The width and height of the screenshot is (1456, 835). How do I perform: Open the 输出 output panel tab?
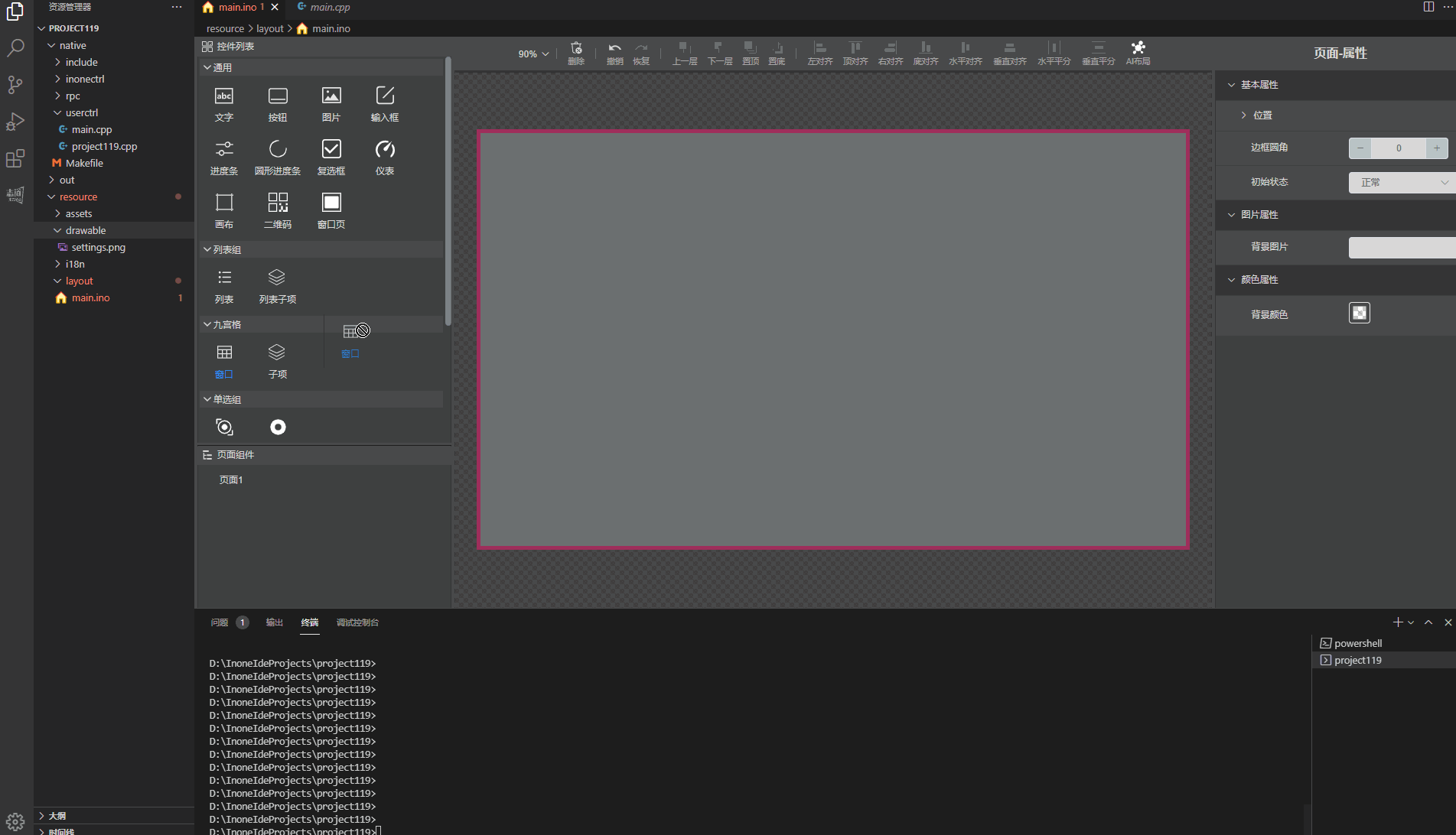[275, 622]
